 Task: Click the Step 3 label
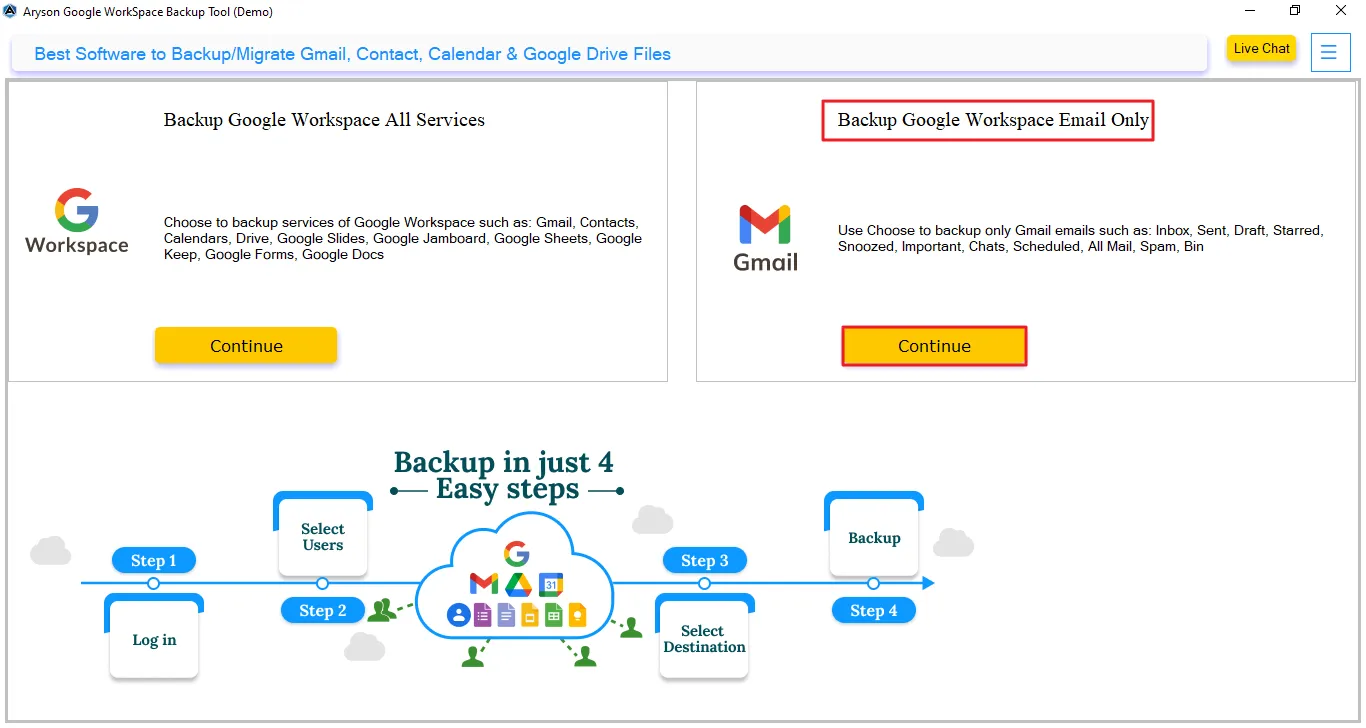[704, 560]
